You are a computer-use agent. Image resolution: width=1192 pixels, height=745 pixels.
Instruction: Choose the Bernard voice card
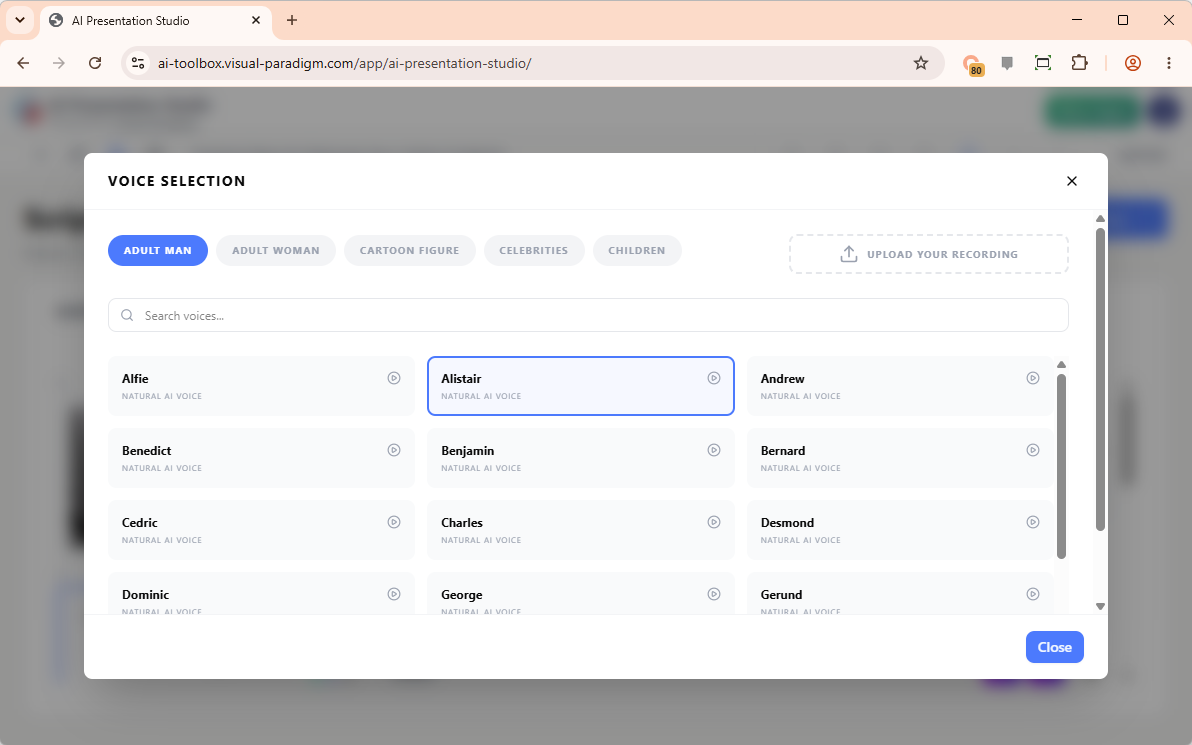900,458
